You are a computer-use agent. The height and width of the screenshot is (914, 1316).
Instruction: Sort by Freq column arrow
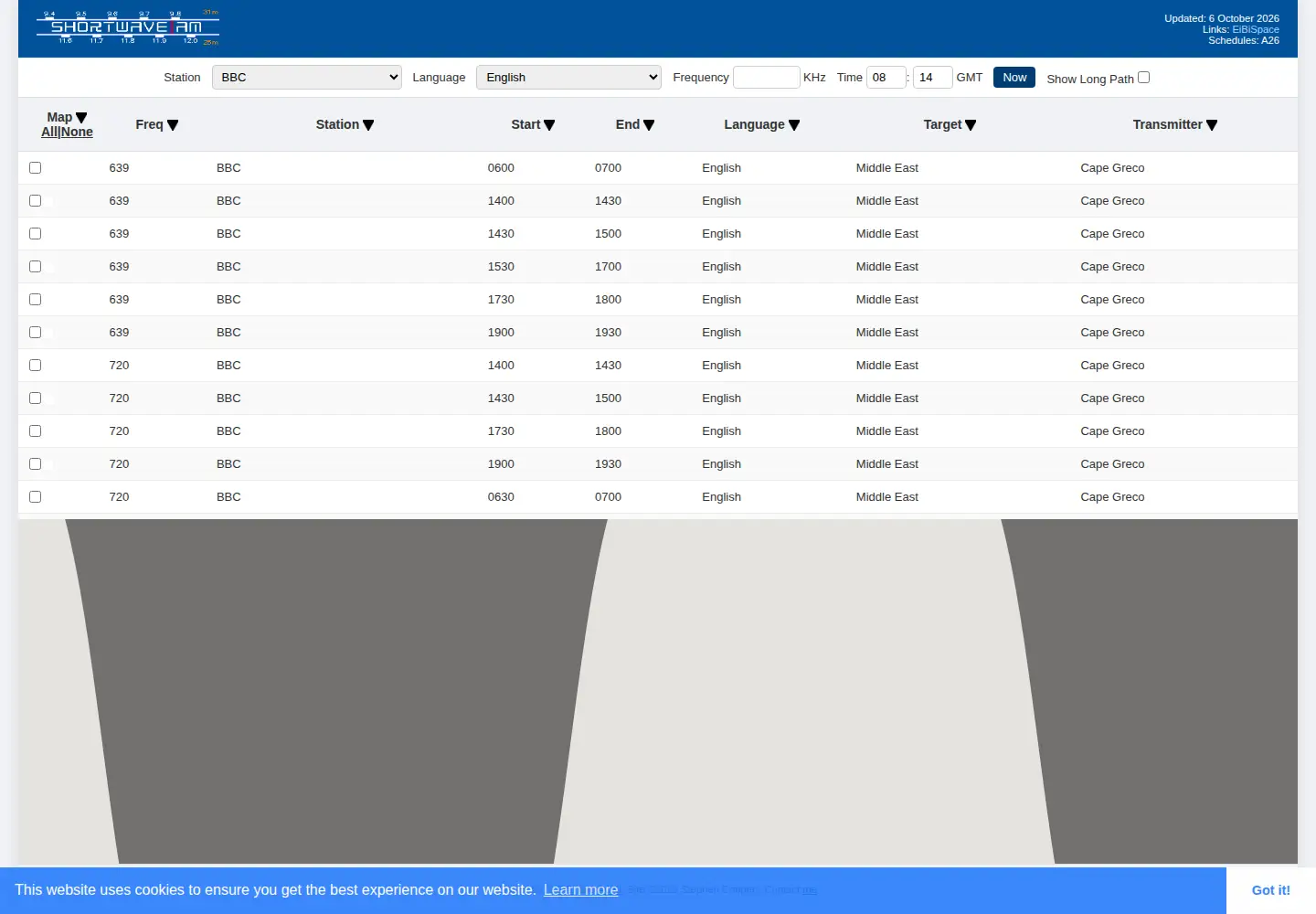pyautogui.click(x=173, y=125)
